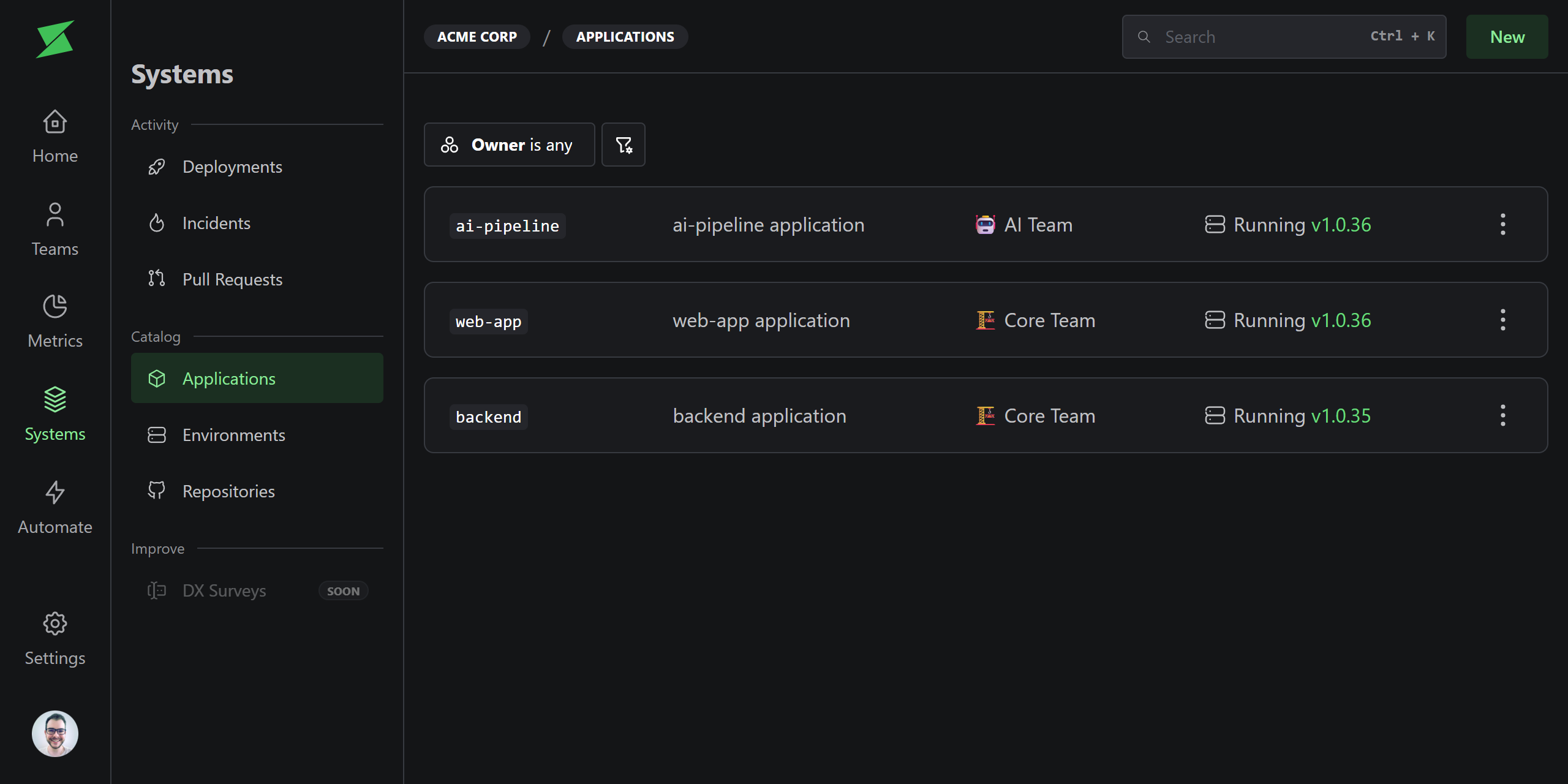Go to Home in sidebar

55,137
